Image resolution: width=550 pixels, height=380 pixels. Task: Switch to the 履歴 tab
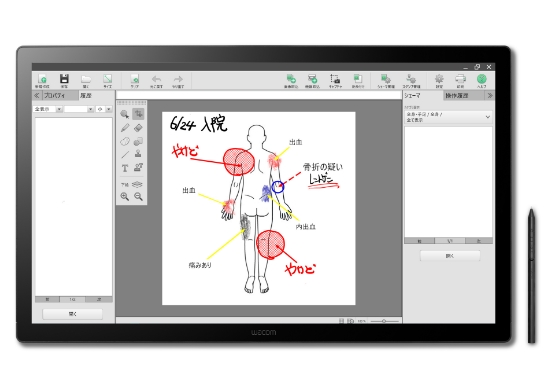click(86, 95)
